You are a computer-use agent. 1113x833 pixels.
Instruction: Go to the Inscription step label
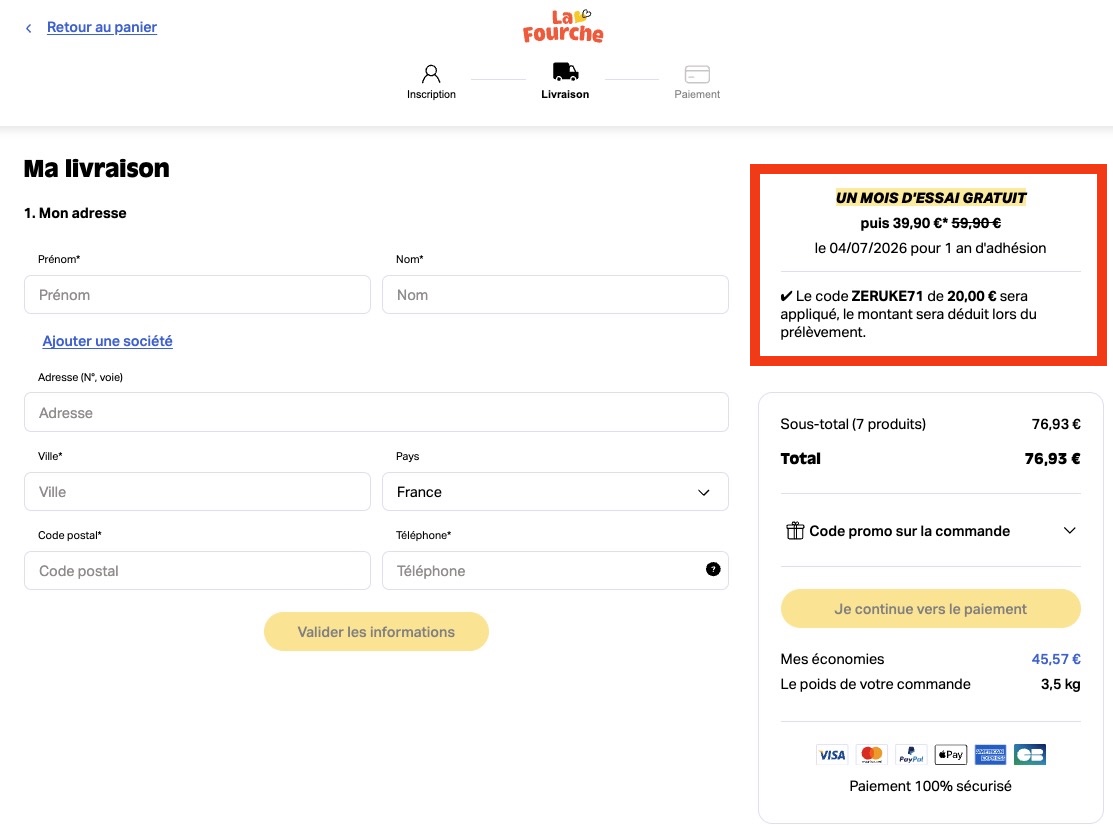coord(431,94)
